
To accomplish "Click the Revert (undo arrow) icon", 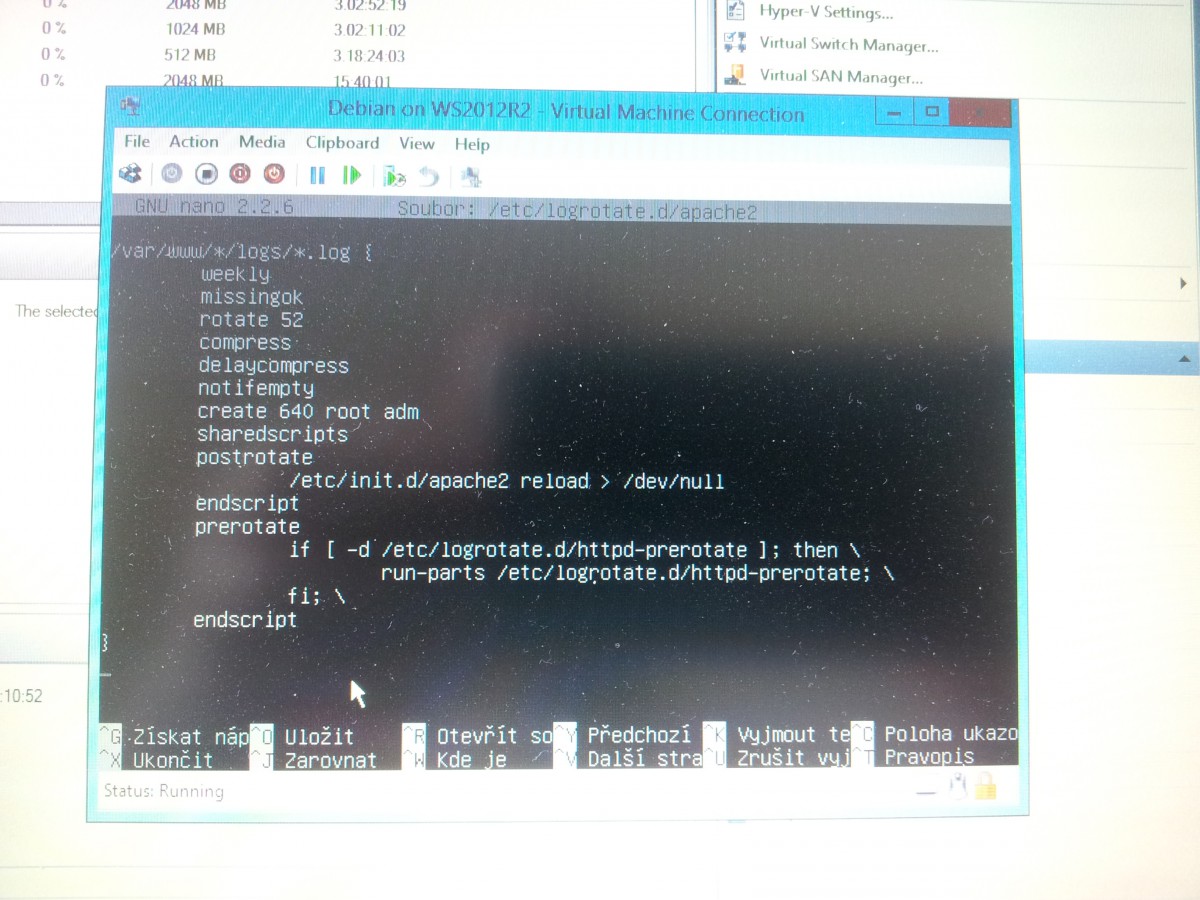I will (429, 176).
